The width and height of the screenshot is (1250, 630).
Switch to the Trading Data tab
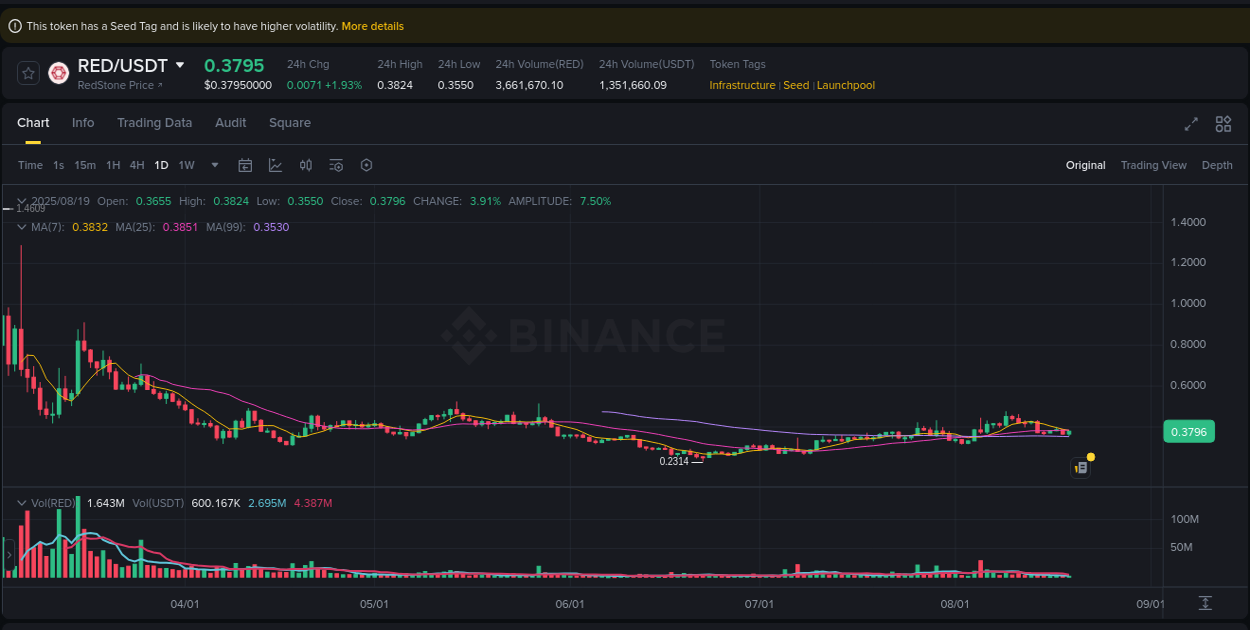154,122
